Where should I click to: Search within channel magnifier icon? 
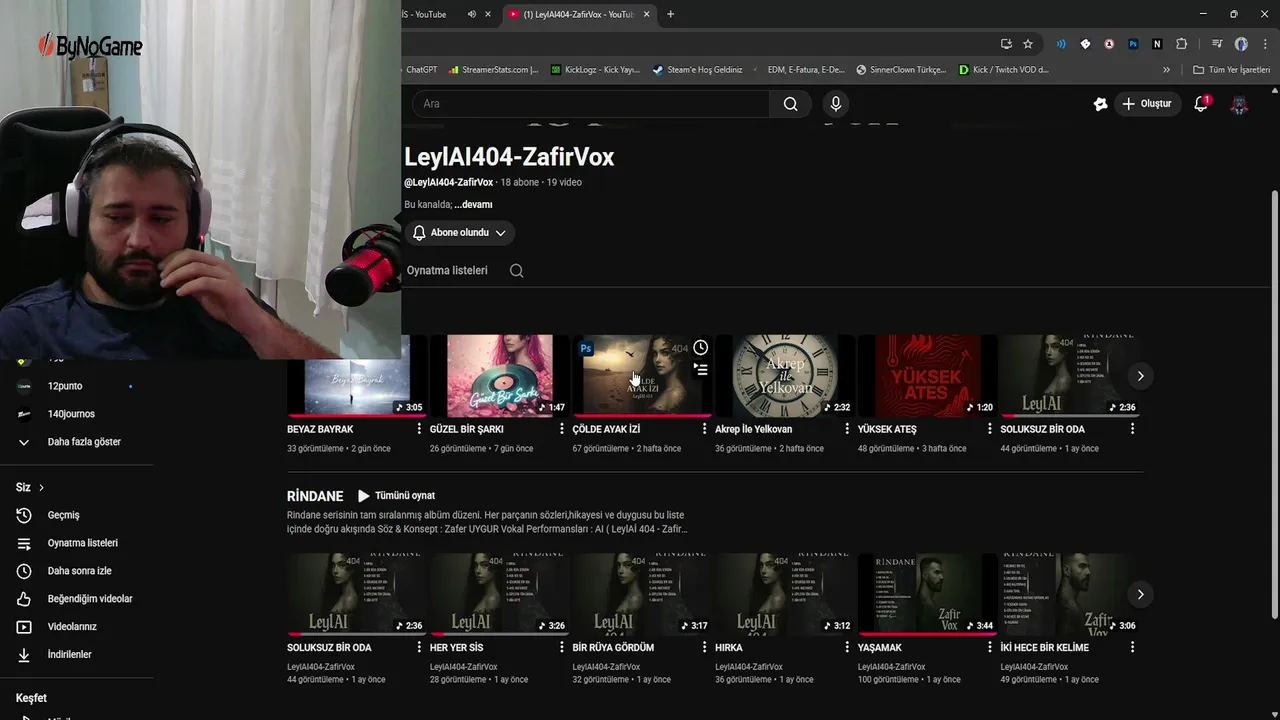pyautogui.click(x=516, y=271)
